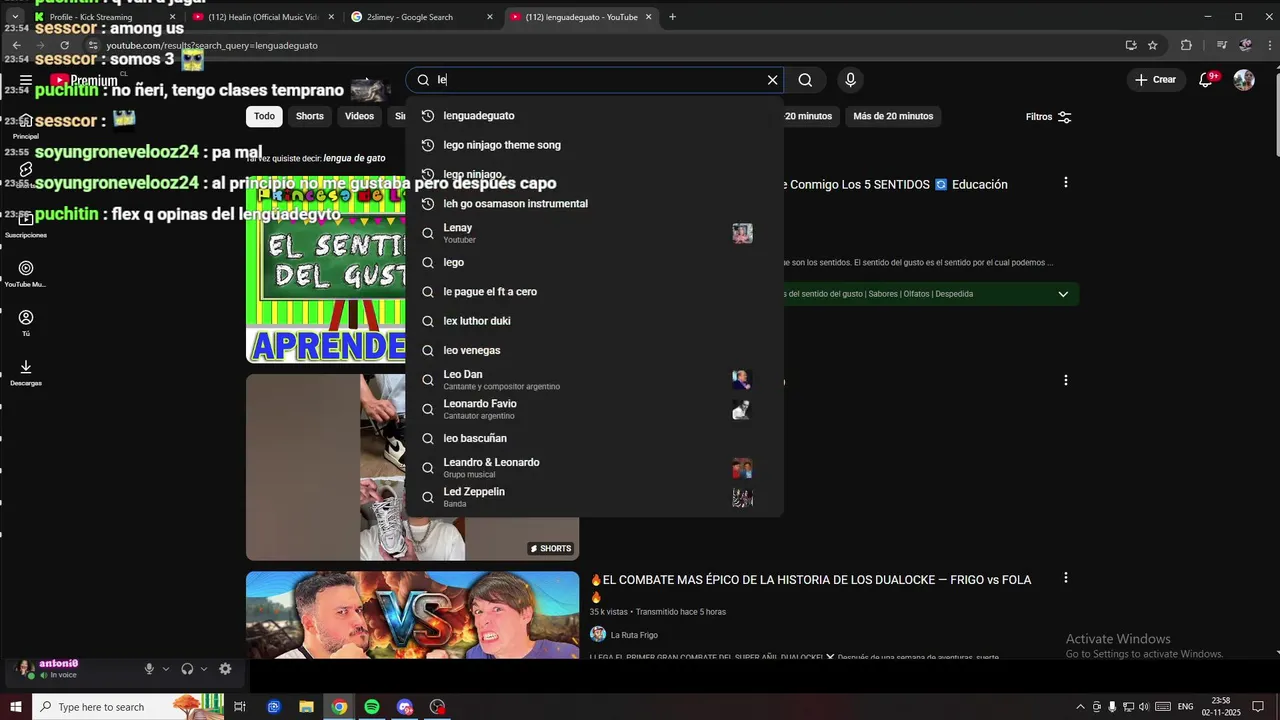Select the 'Shorts' filter chip
This screenshot has height=720, width=1280.
(x=310, y=116)
